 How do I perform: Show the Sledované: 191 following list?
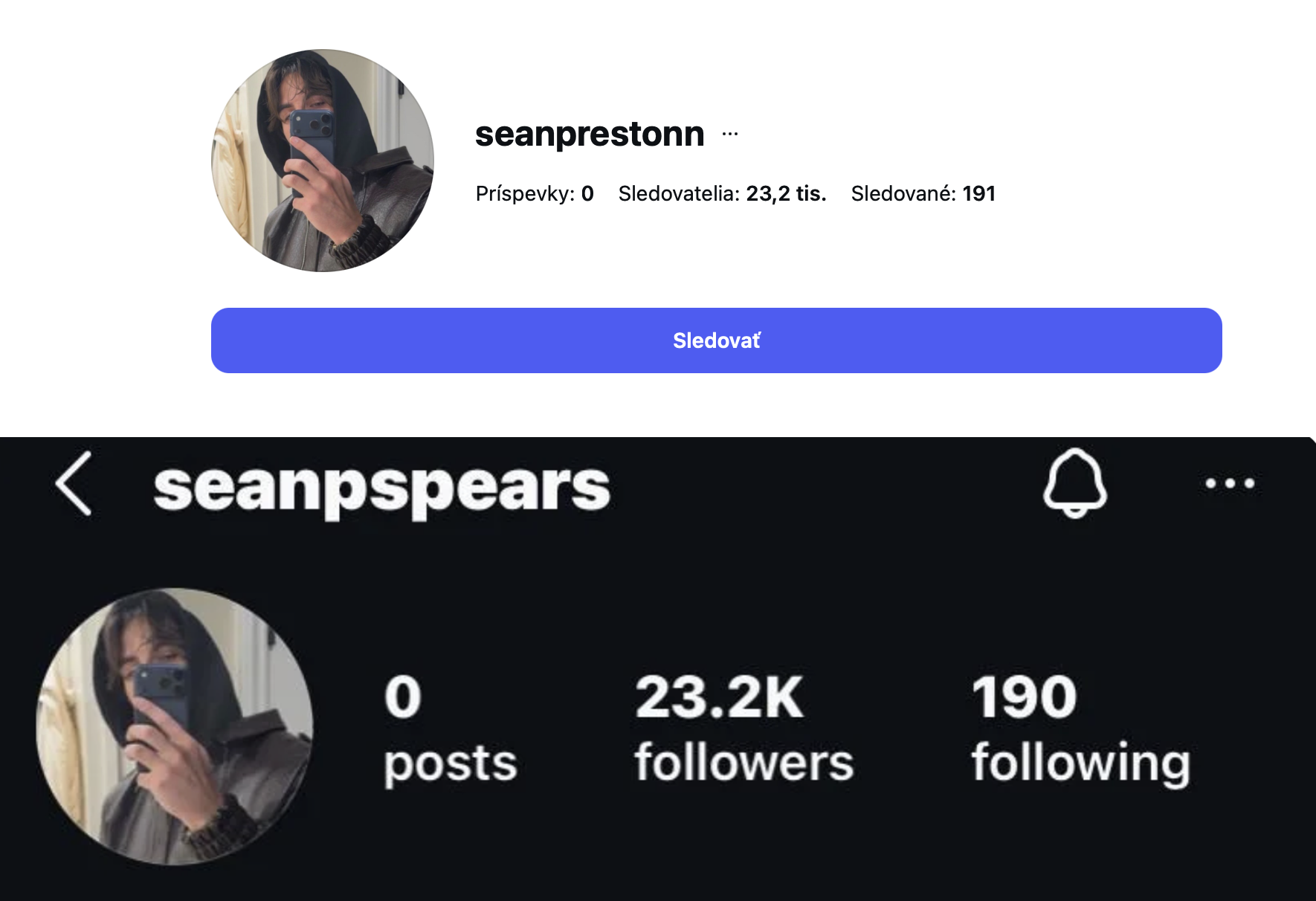click(923, 193)
